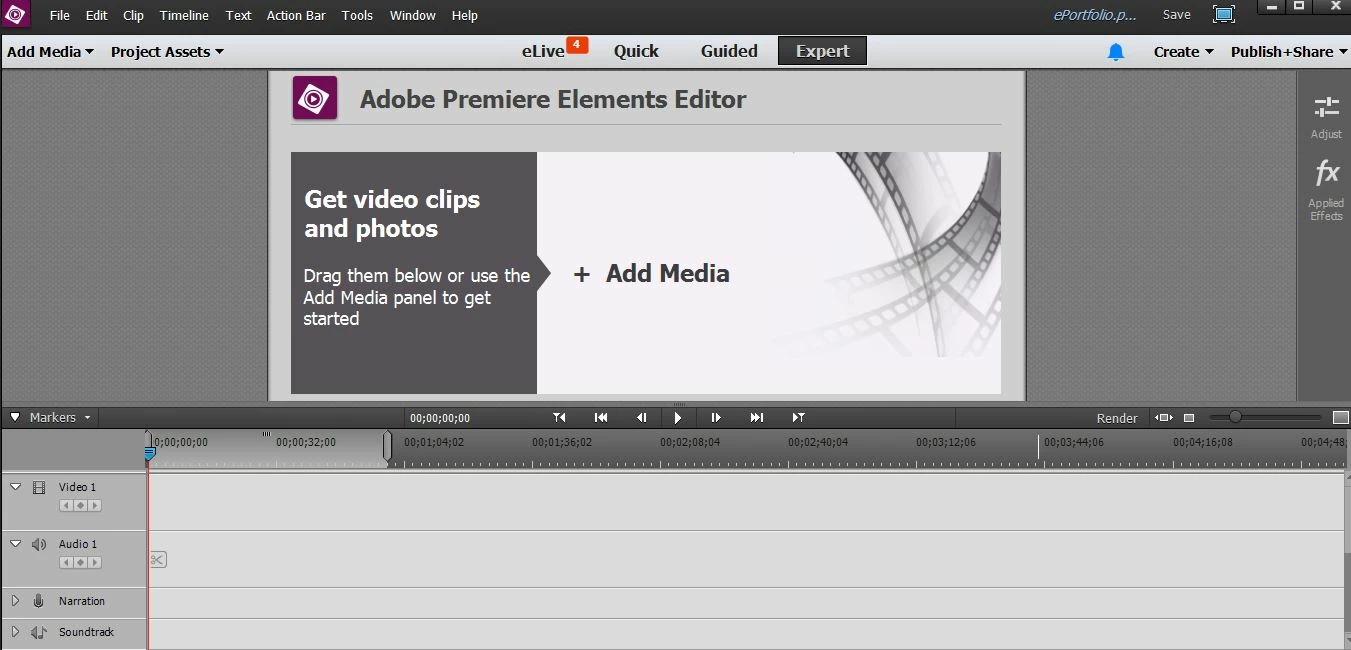Screen dimensions: 1351x650
Task: Open the Project Assets dropdown
Action: pyautogui.click(x=167, y=51)
